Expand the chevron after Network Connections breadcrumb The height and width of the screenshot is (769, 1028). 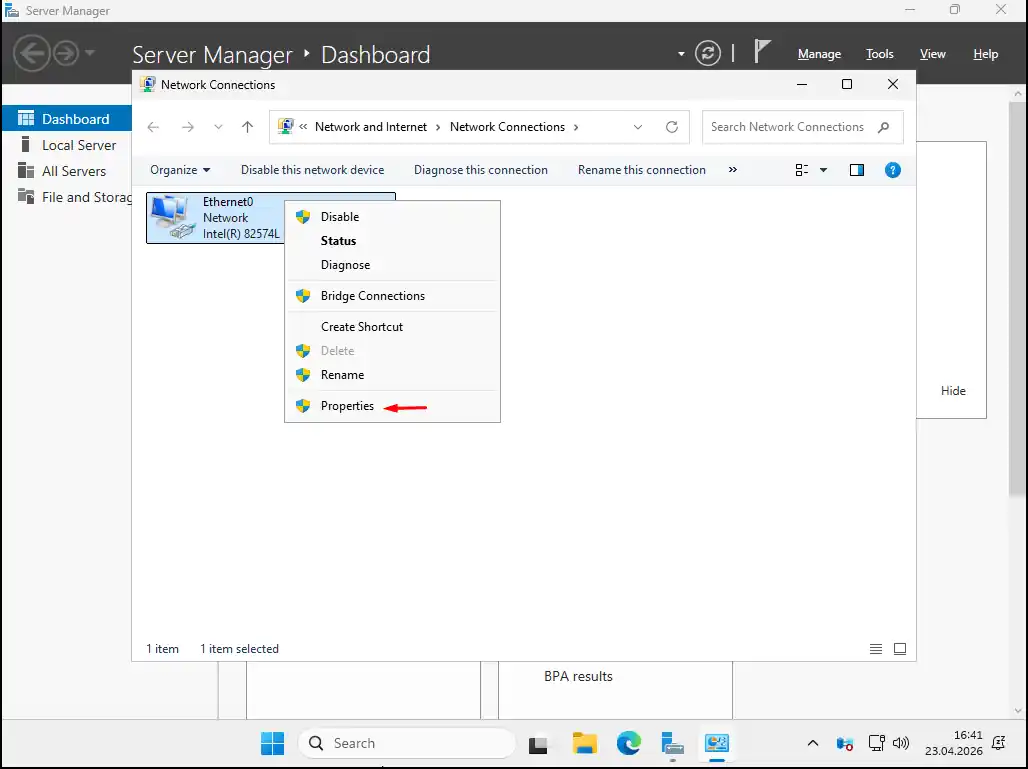point(576,127)
